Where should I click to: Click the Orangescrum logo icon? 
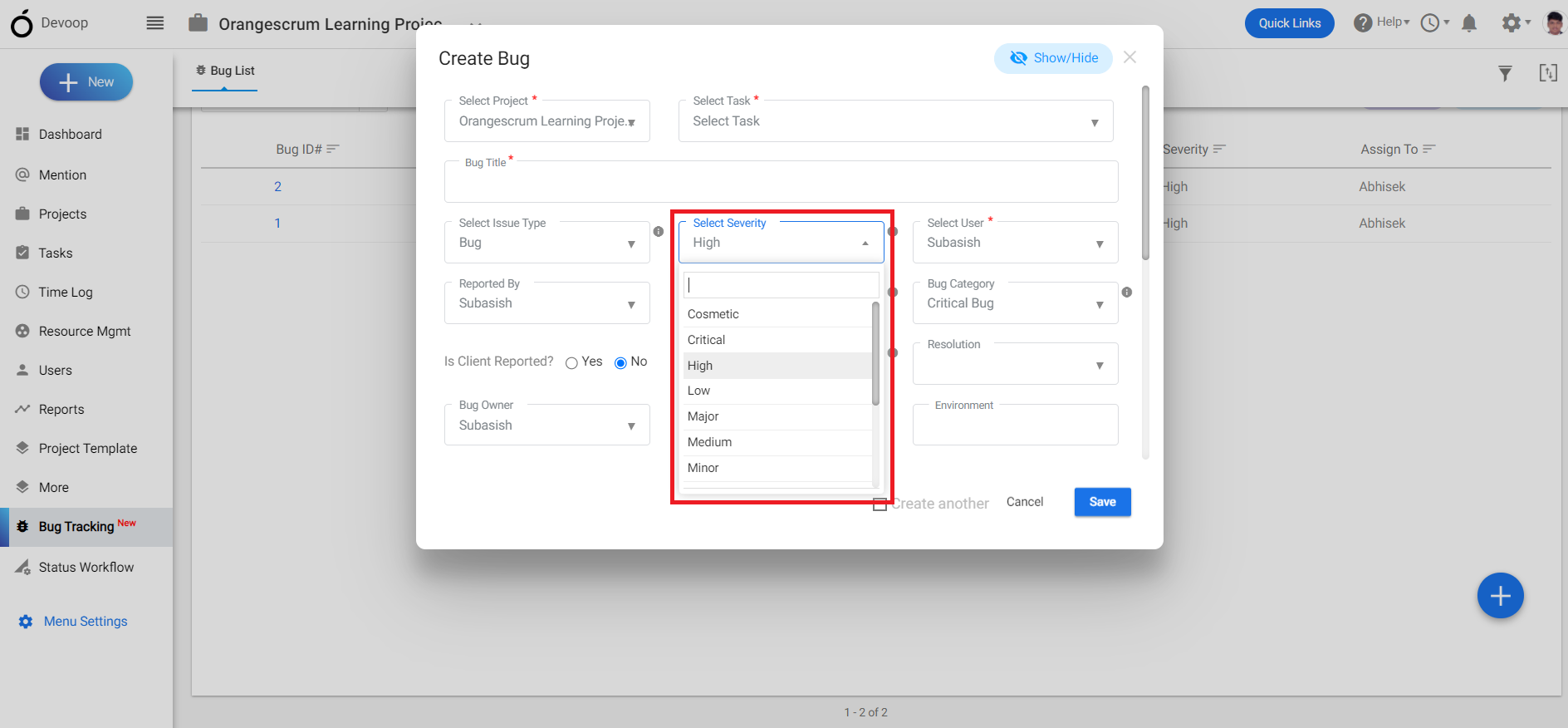(x=22, y=23)
